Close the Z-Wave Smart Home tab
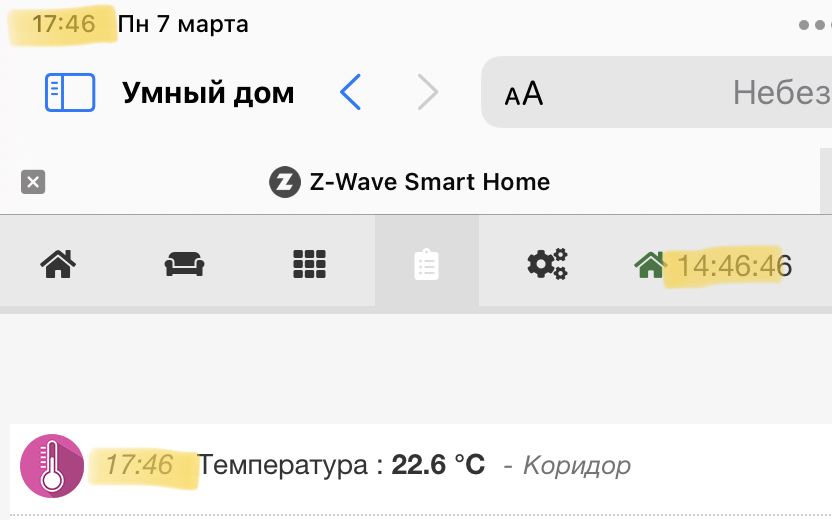 coord(33,182)
